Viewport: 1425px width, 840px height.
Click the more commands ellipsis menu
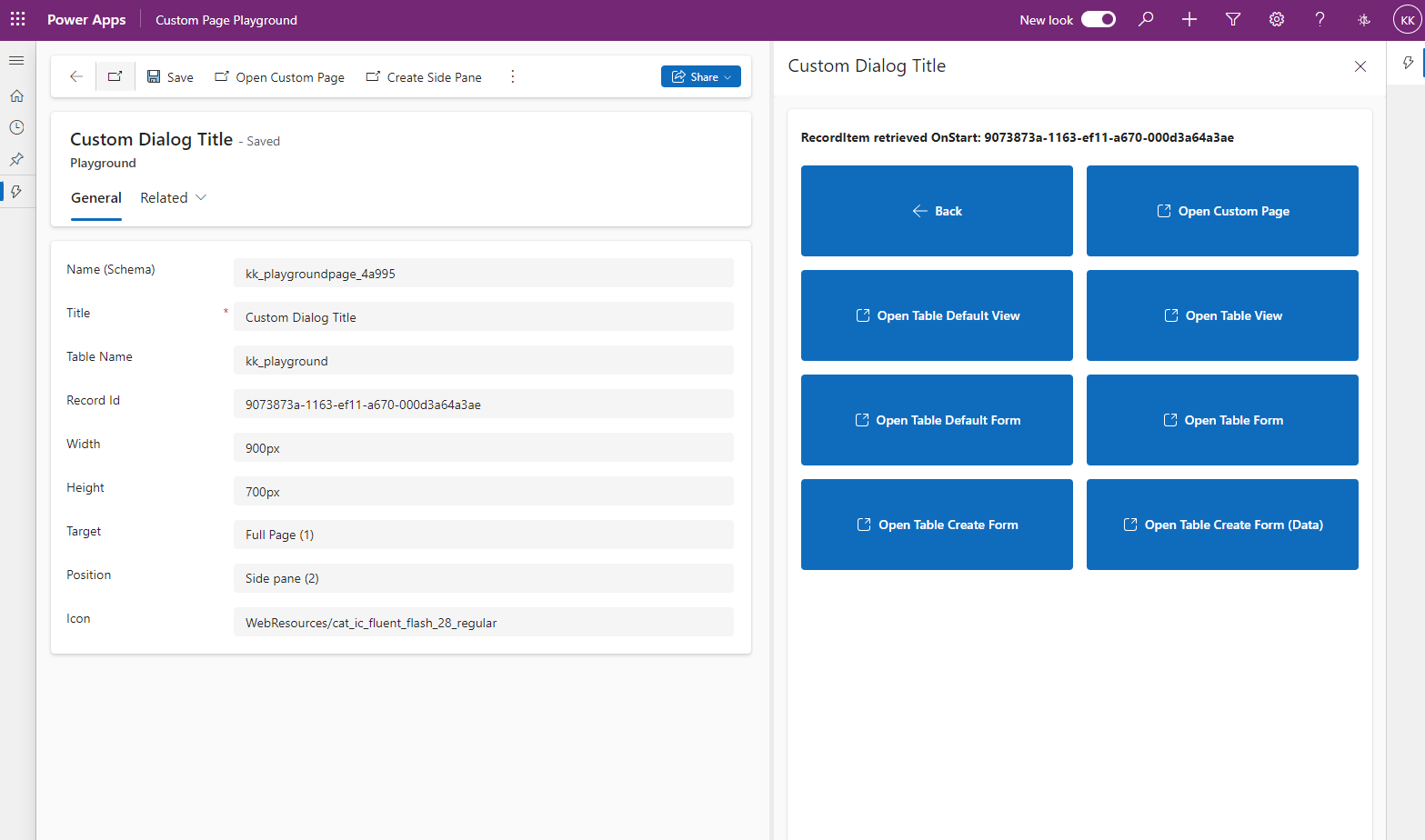(x=512, y=76)
